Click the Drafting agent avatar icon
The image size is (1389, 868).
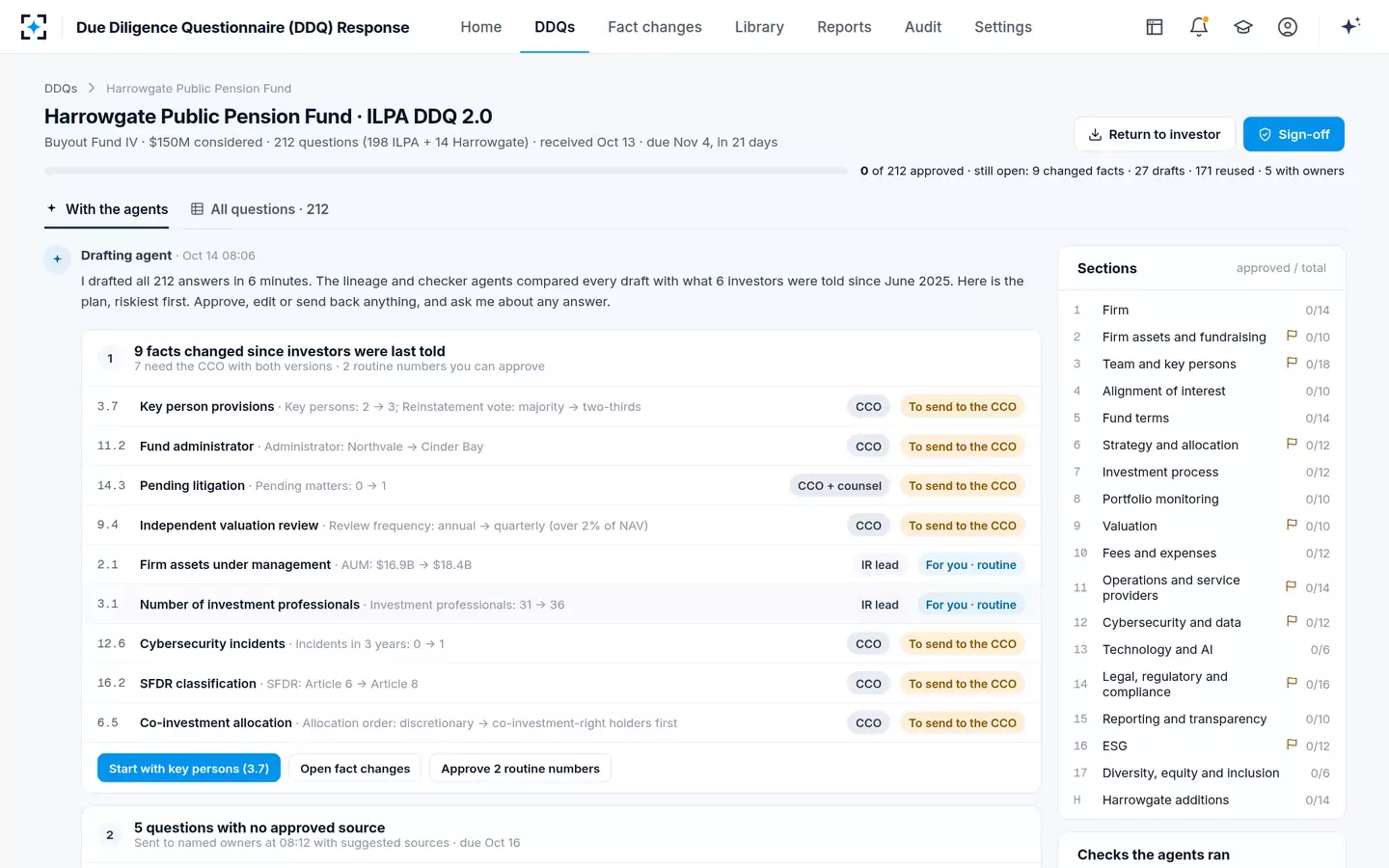click(x=57, y=258)
